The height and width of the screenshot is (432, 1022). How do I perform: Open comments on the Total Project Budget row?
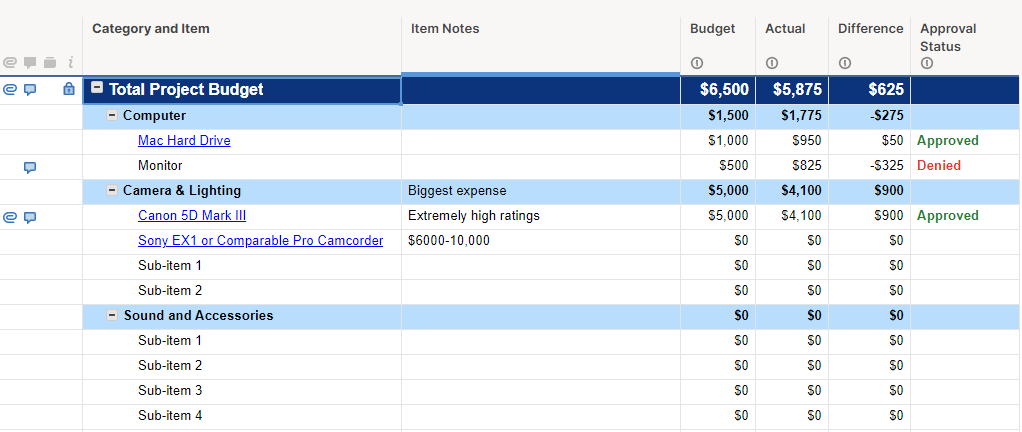click(x=30, y=90)
